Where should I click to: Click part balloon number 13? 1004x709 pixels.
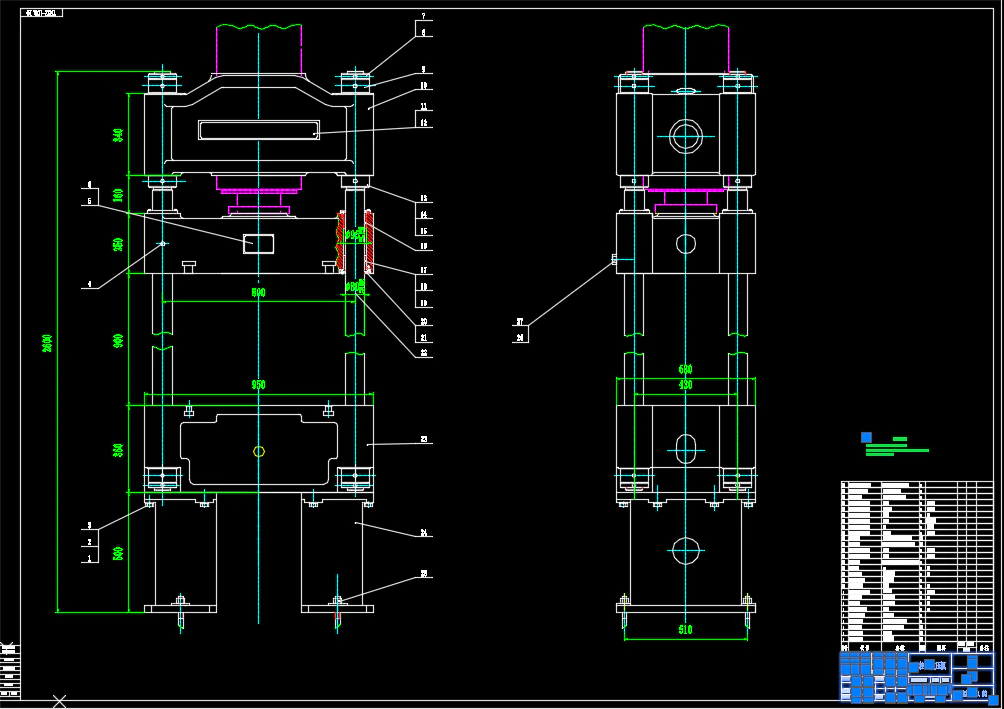[423, 199]
